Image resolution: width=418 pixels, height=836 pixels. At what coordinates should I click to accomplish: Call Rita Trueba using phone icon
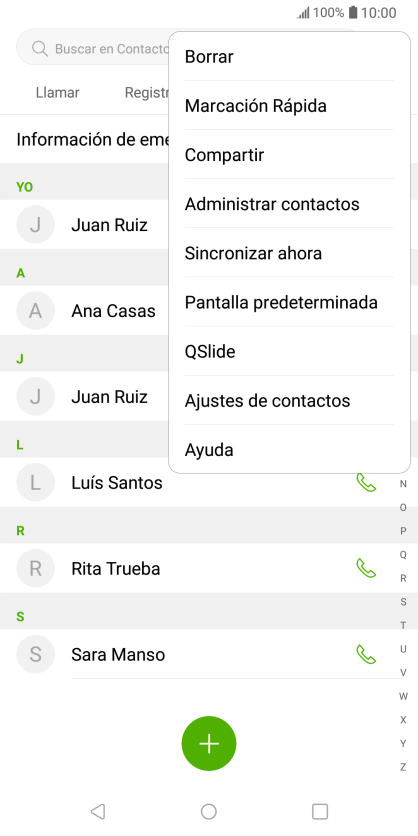click(x=366, y=568)
